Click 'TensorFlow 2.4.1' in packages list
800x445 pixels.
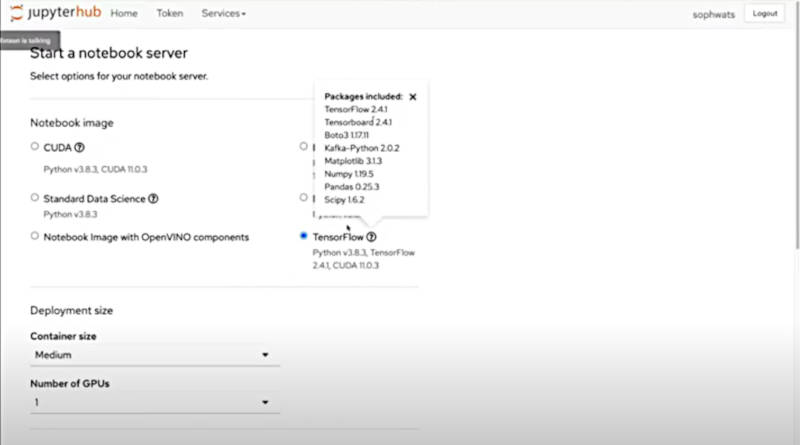[356, 109]
